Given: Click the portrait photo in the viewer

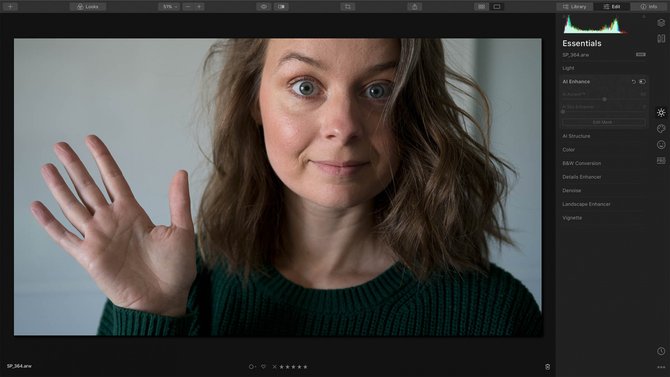Looking at the screenshot, I should click(x=278, y=187).
